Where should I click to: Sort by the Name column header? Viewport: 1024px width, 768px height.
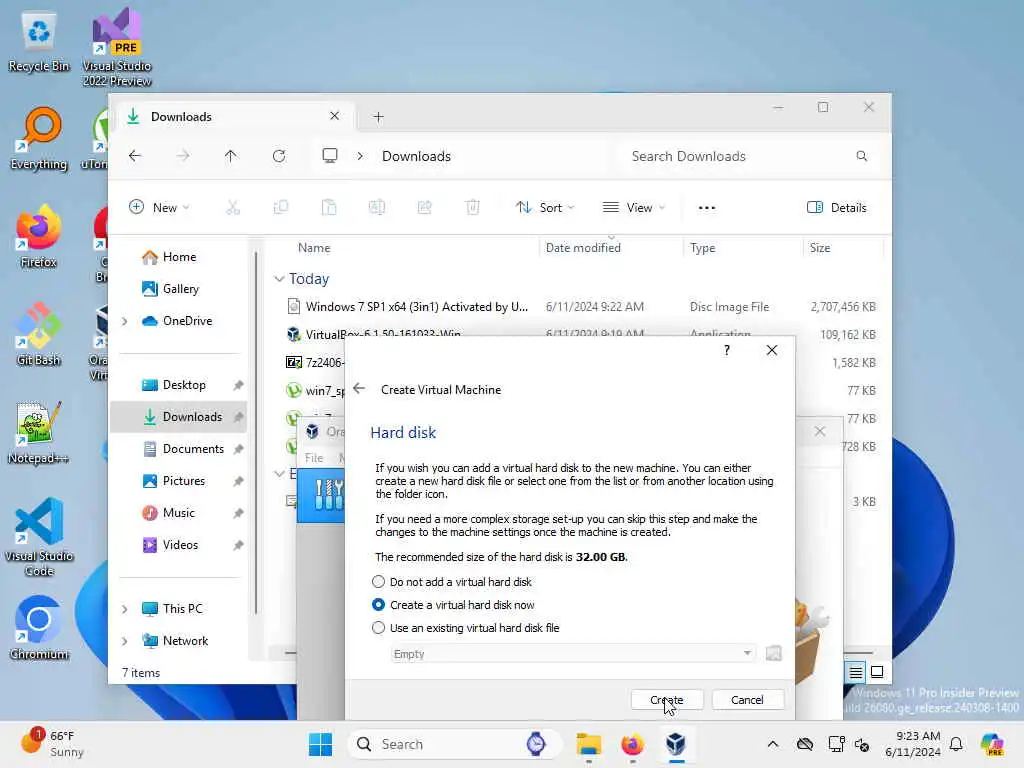point(314,248)
